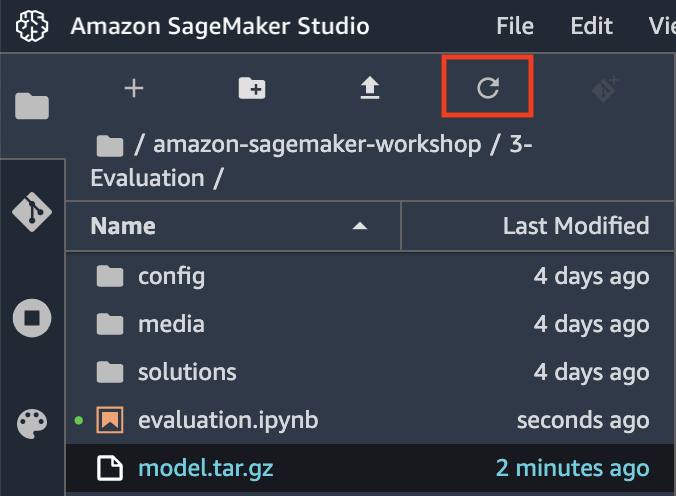Image resolution: width=676 pixels, height=496 pixels.
Task: Navigate to amazon-sagemaker-workshop breadcrumb
Action: (317, 144)
